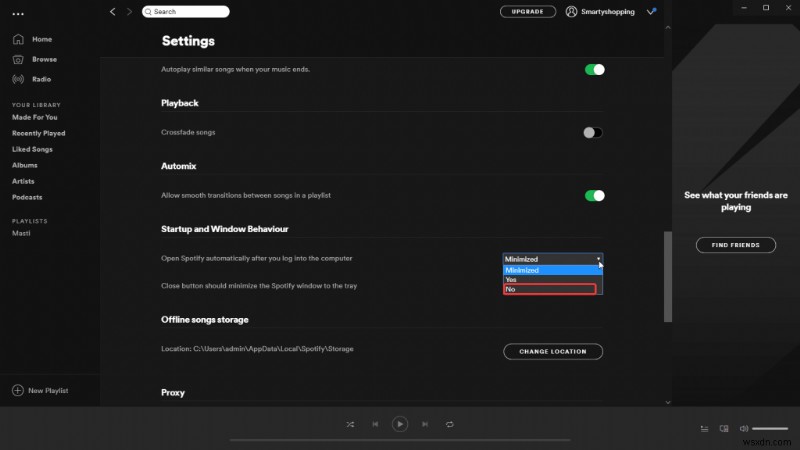Toggle the repeat icon
The height and width of the screenshot is (450, 800).
[449, 424]
